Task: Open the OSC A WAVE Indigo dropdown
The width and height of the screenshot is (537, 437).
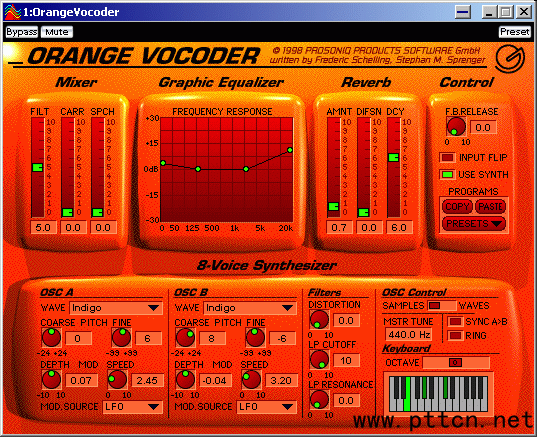Action: coord(116,308)
